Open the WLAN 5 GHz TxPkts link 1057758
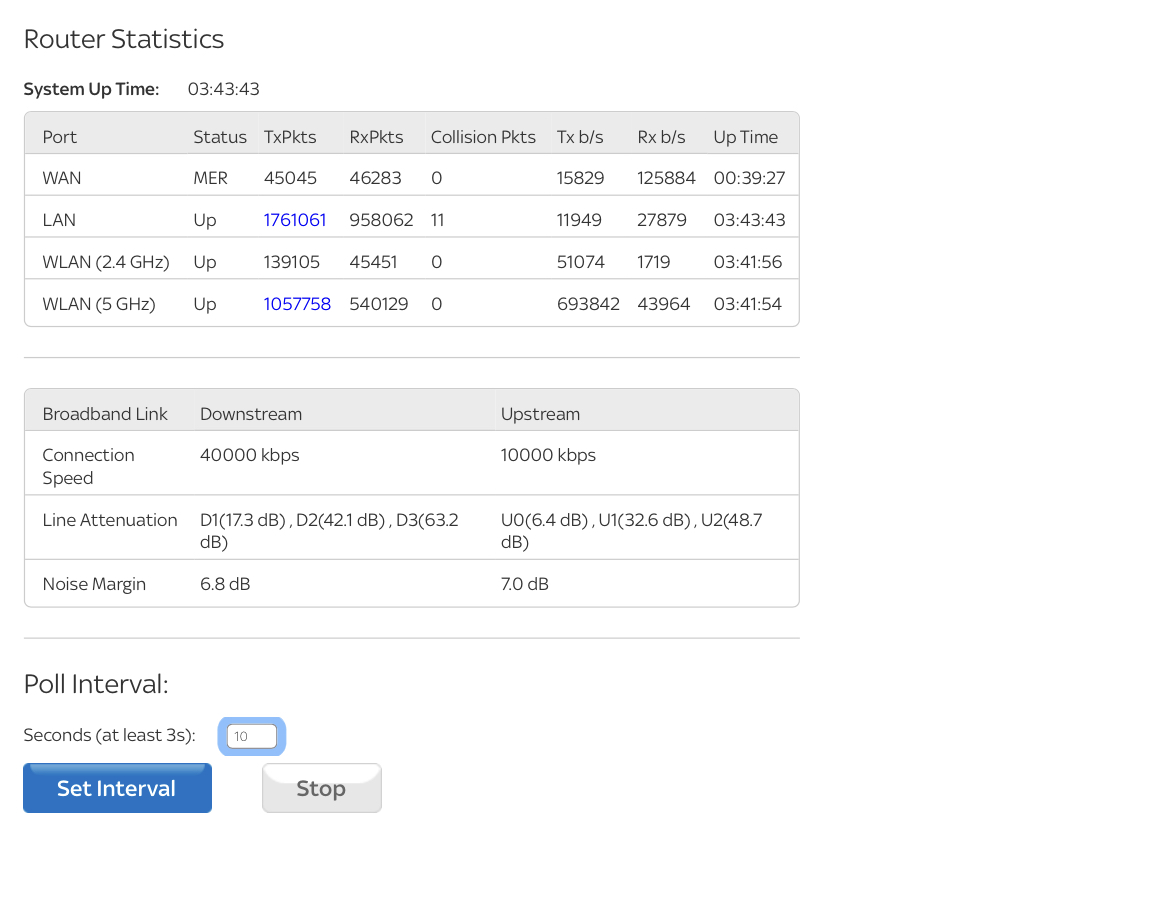 click(297, 304)
